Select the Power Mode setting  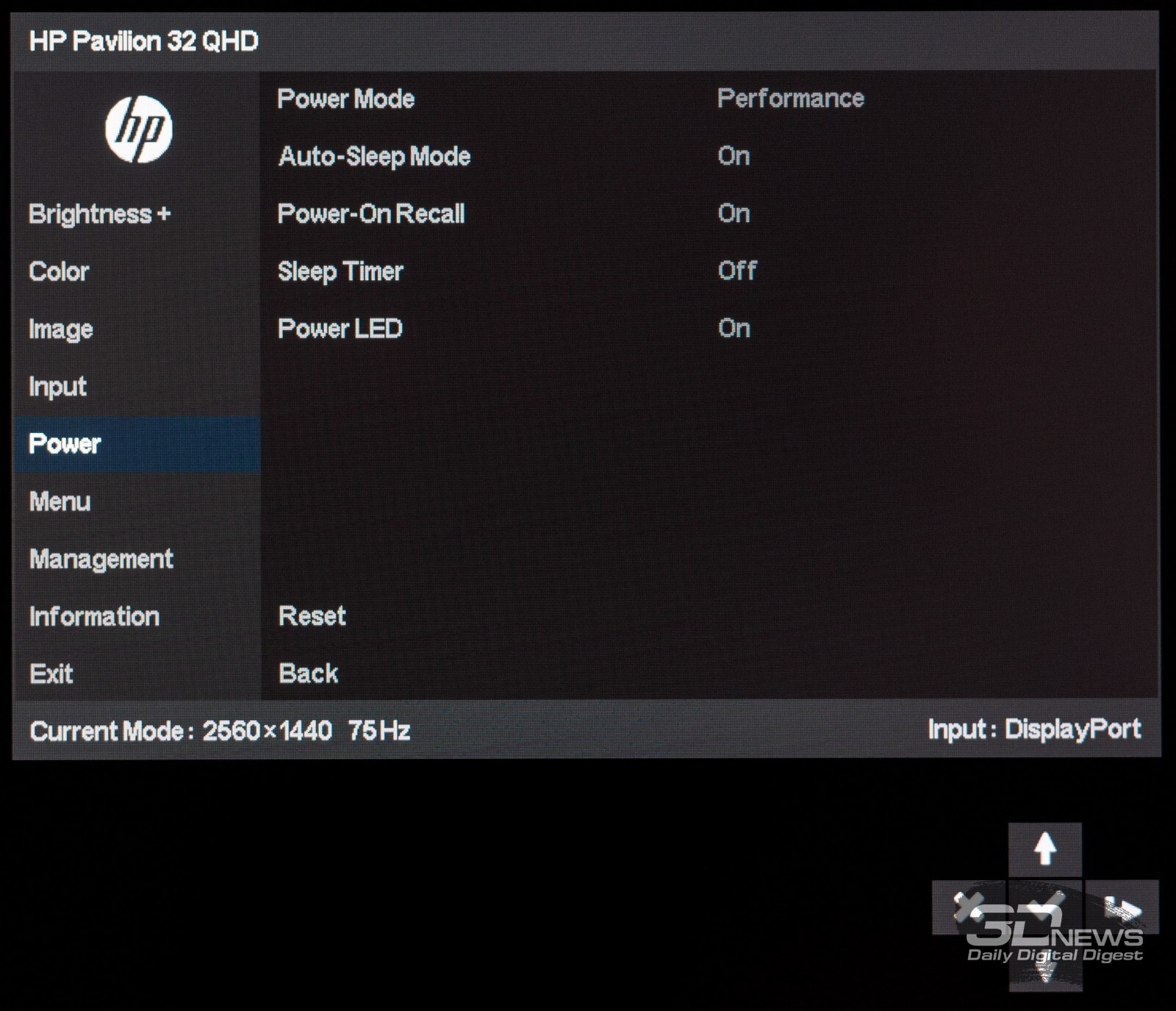click(346, 99)
